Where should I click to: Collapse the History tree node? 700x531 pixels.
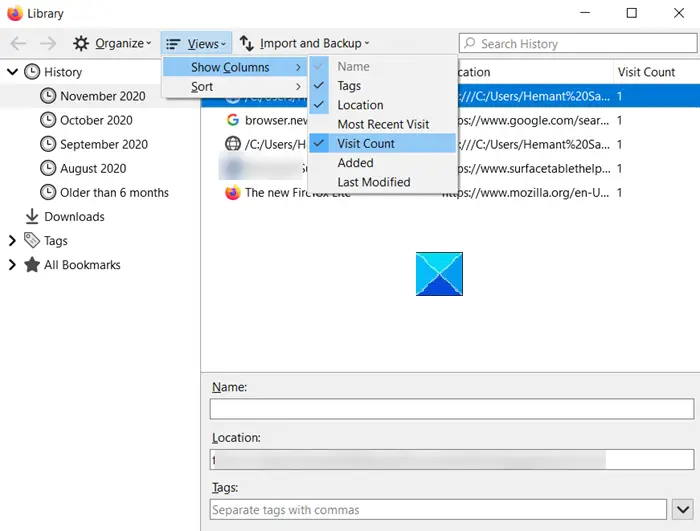coord(12,71)
